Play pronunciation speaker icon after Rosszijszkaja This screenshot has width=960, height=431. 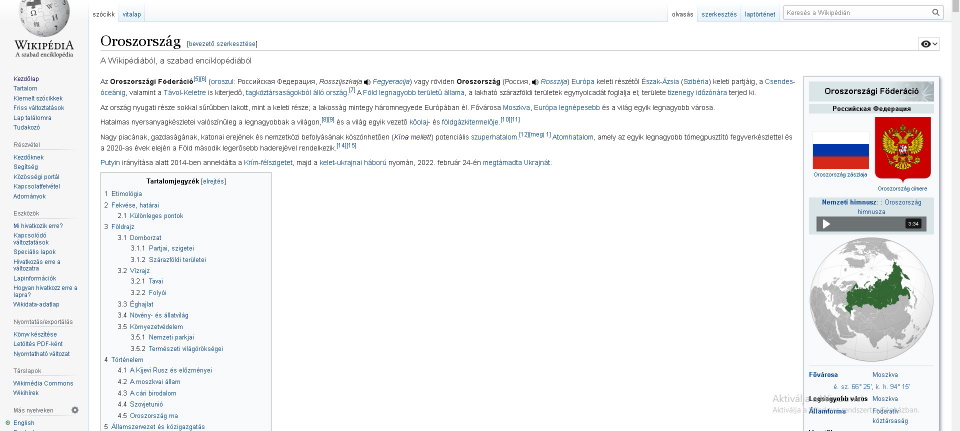(x=368, y=81)
